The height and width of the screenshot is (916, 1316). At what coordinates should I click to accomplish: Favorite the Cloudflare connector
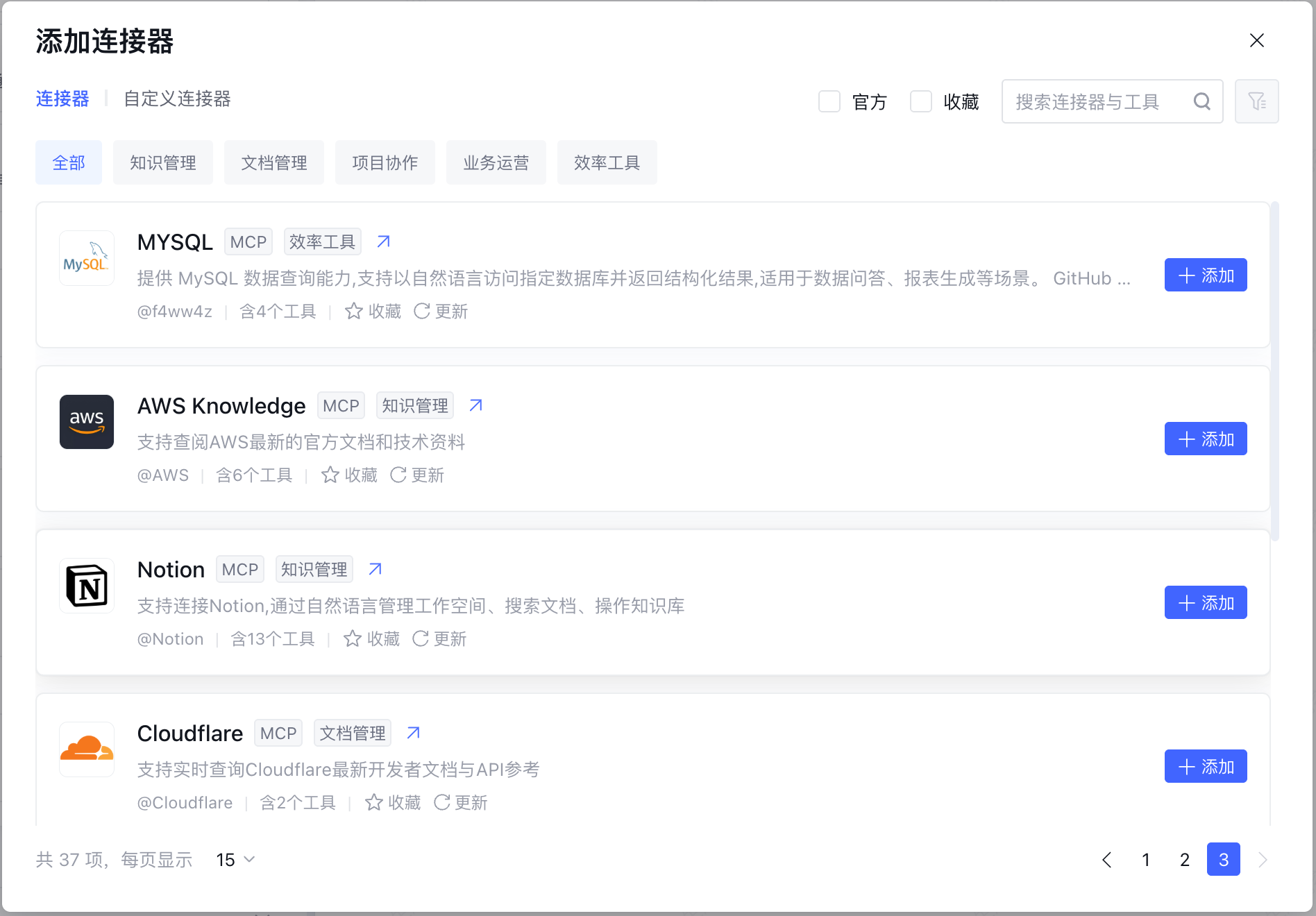(393, 802)
